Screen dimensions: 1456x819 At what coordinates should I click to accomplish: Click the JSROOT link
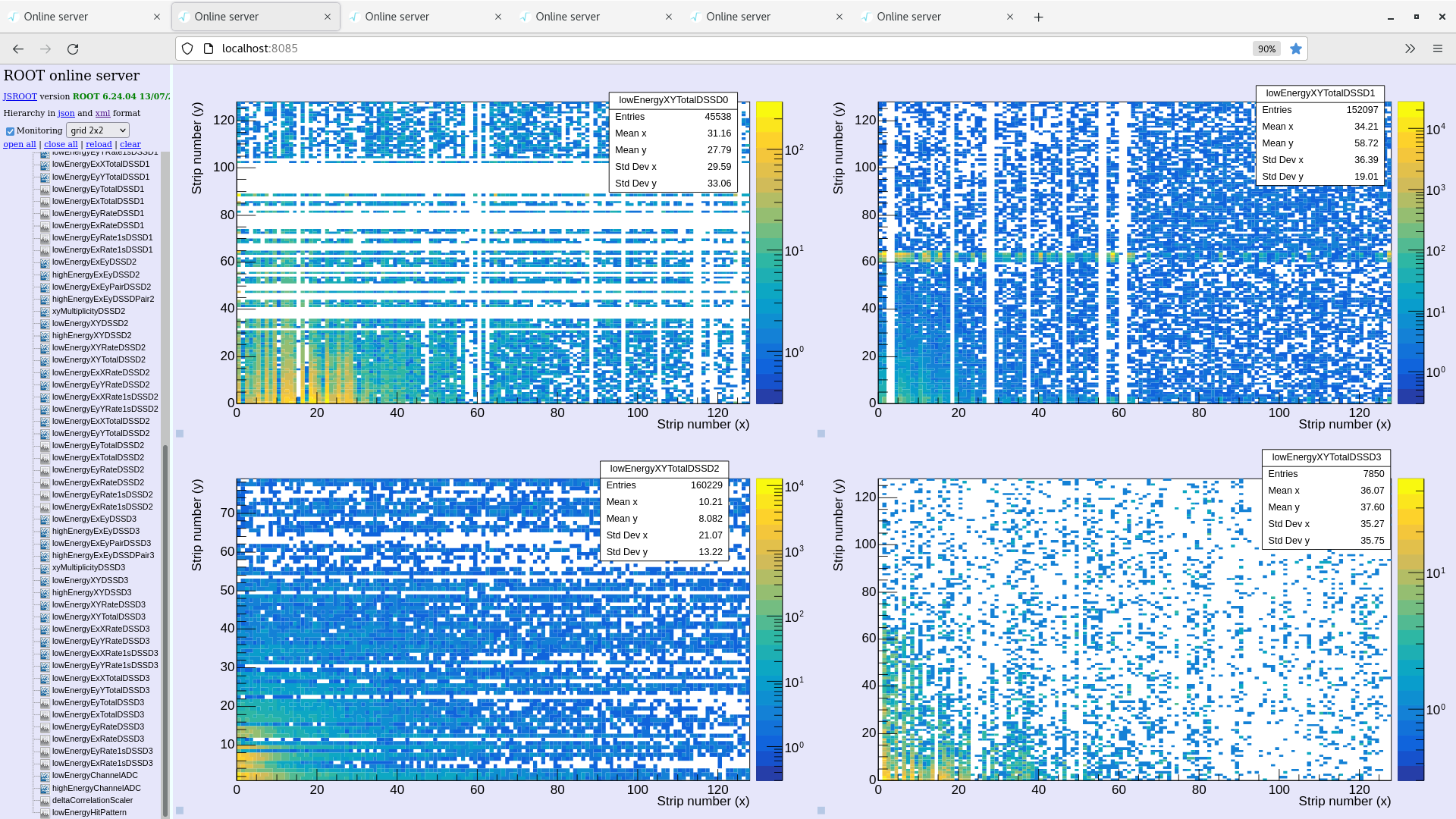pos(20,96)
